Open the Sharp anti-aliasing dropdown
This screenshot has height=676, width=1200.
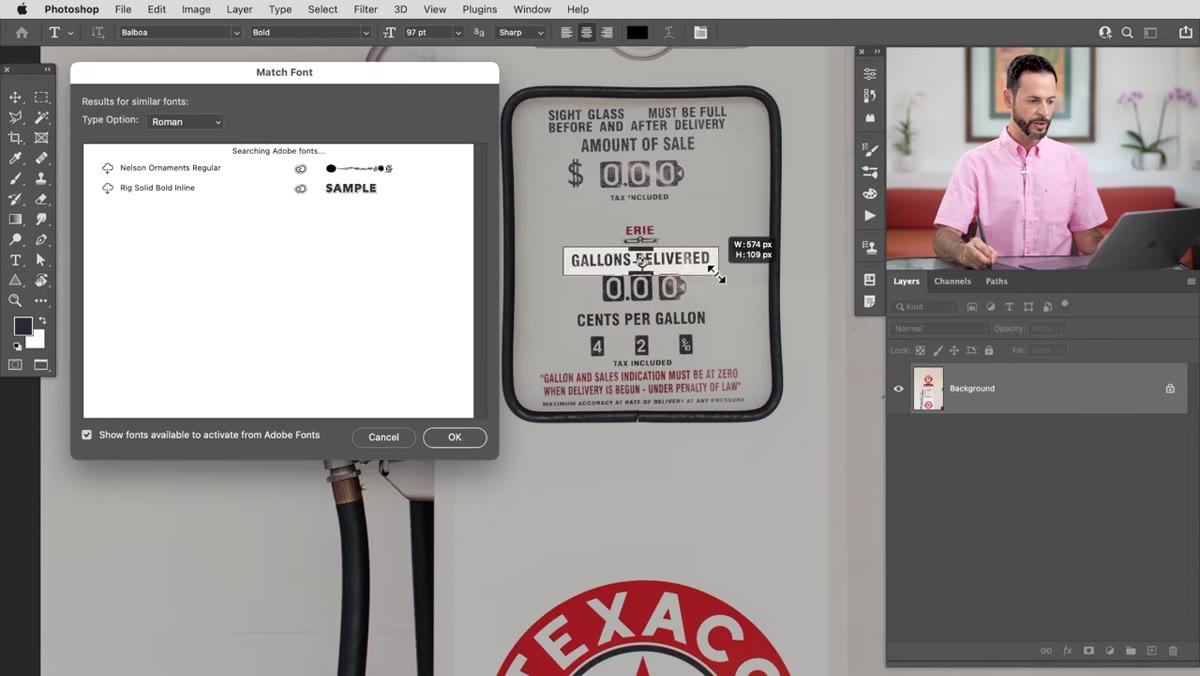coord(520,32)
